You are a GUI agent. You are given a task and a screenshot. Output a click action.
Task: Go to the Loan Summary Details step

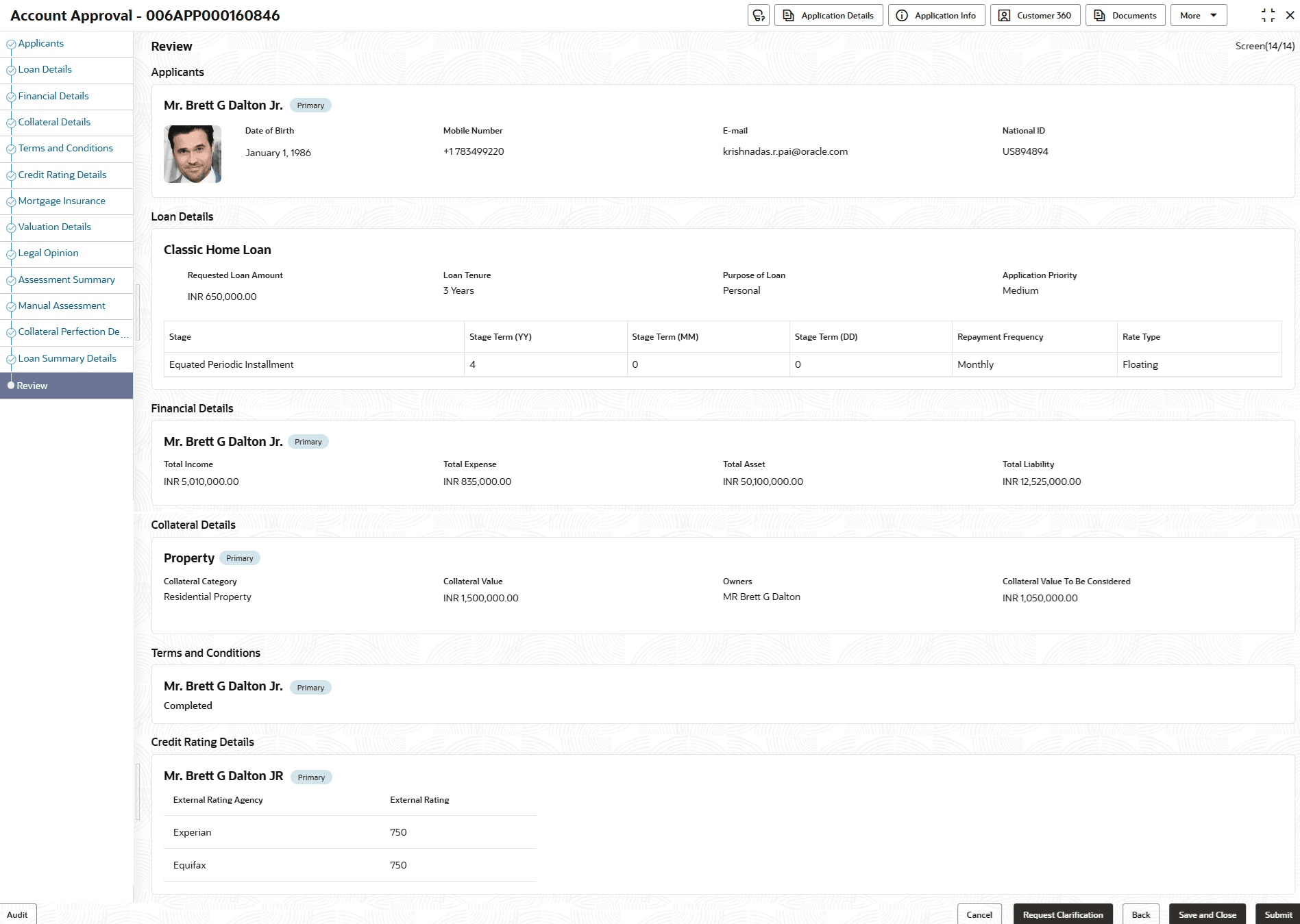click(x=67, y=358)
